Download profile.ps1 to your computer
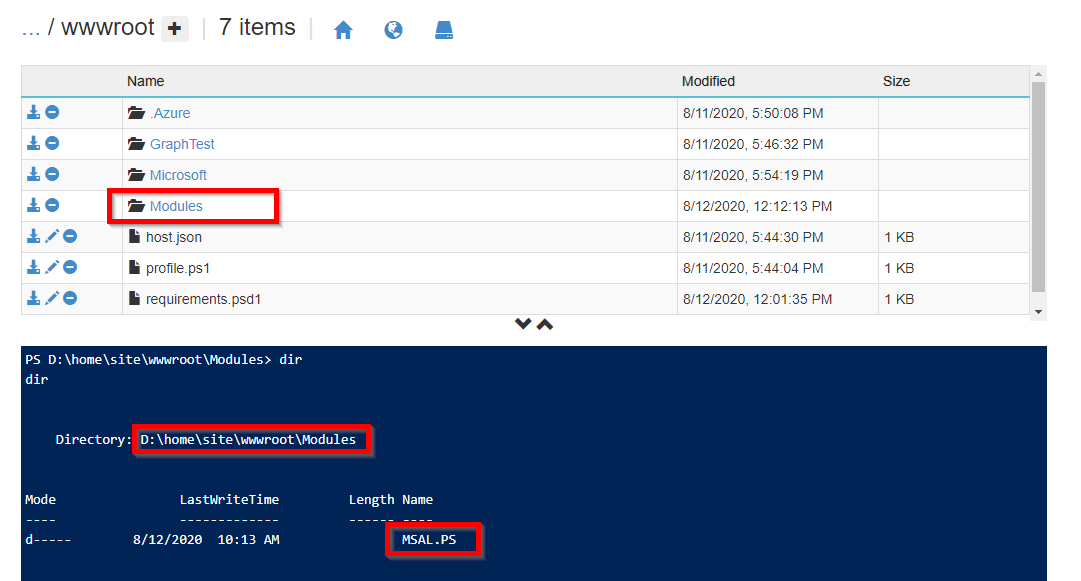 (x=33, y=267)
